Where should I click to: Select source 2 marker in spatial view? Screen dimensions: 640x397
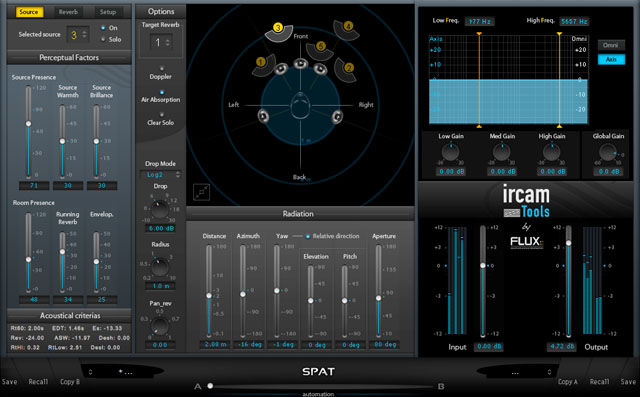pyautogui.click(x=346, y=69)
